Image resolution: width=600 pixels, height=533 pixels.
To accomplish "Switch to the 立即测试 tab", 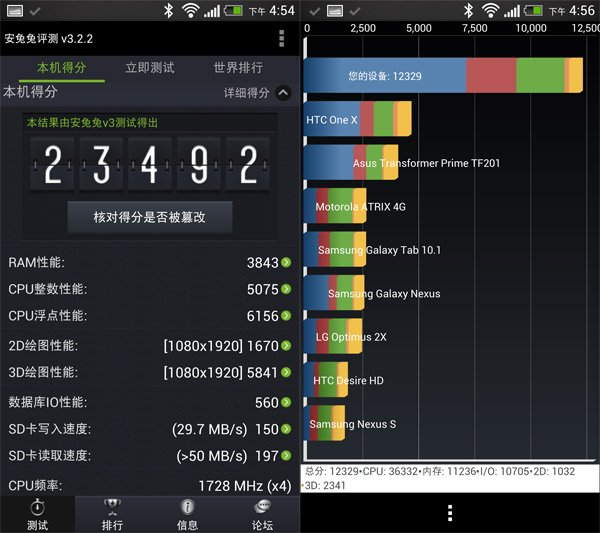I will tap(150, 68).
